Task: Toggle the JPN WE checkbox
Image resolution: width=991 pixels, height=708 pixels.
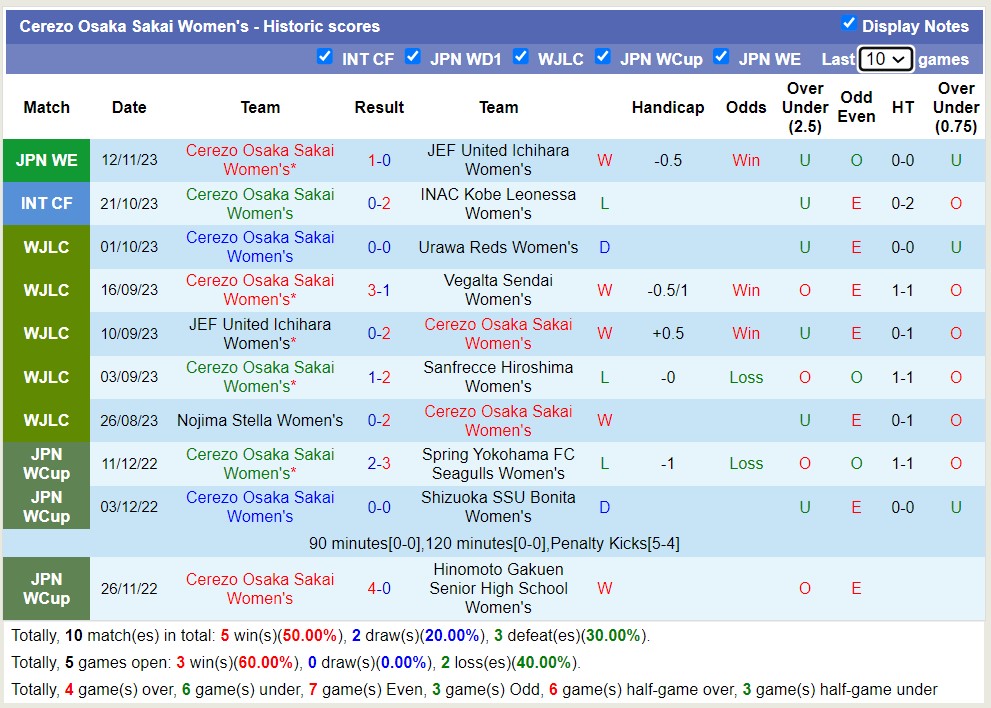Action: click(x=721, y=57)
